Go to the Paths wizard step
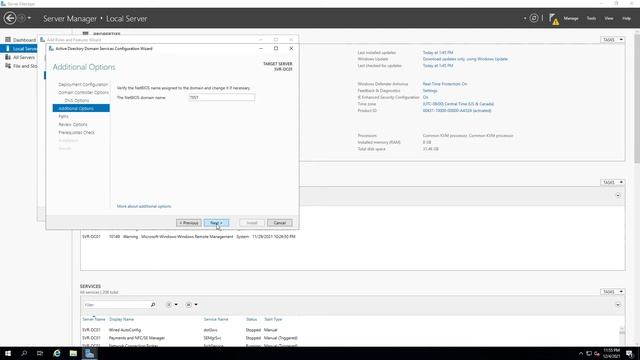The image size is (640, 360). tap(63, 116)
